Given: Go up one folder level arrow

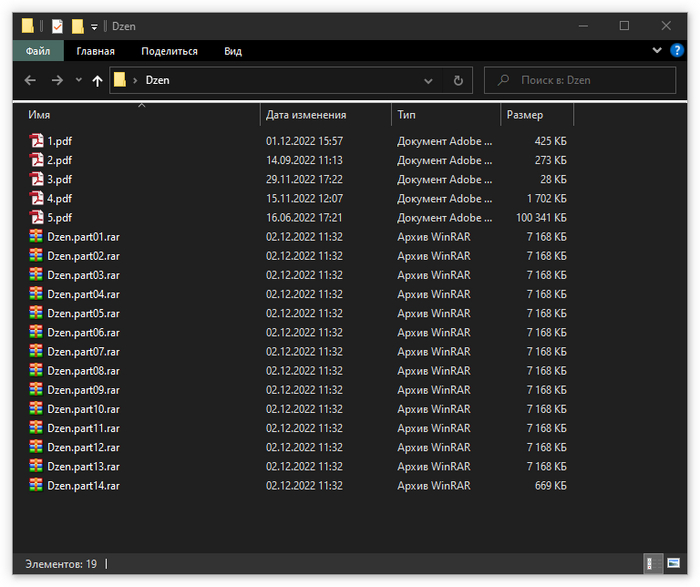Looking at the screenshot, I should (97, 81).
